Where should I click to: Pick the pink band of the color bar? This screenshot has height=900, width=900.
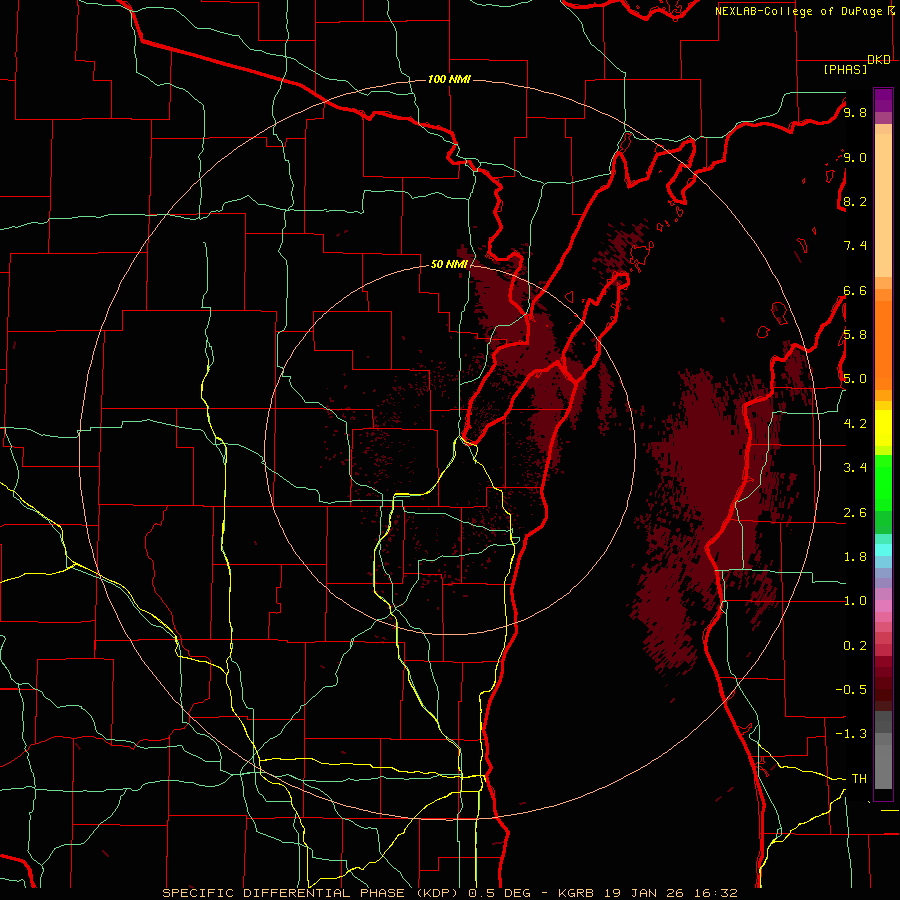click(x=883, y=606)
